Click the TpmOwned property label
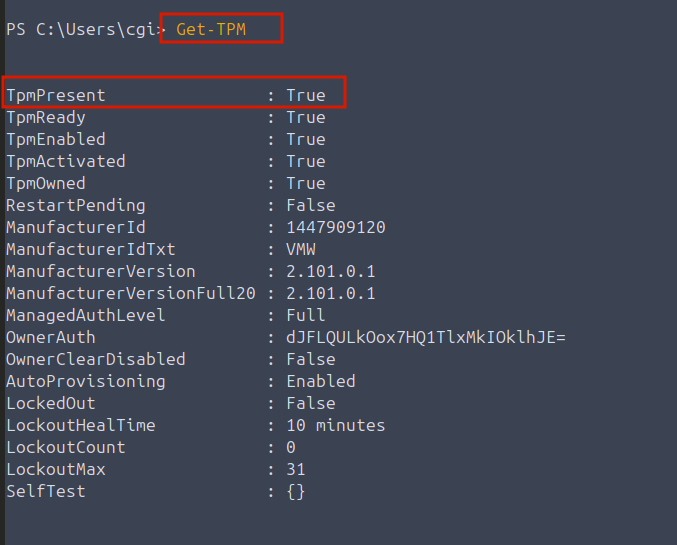 pos(46,183)
